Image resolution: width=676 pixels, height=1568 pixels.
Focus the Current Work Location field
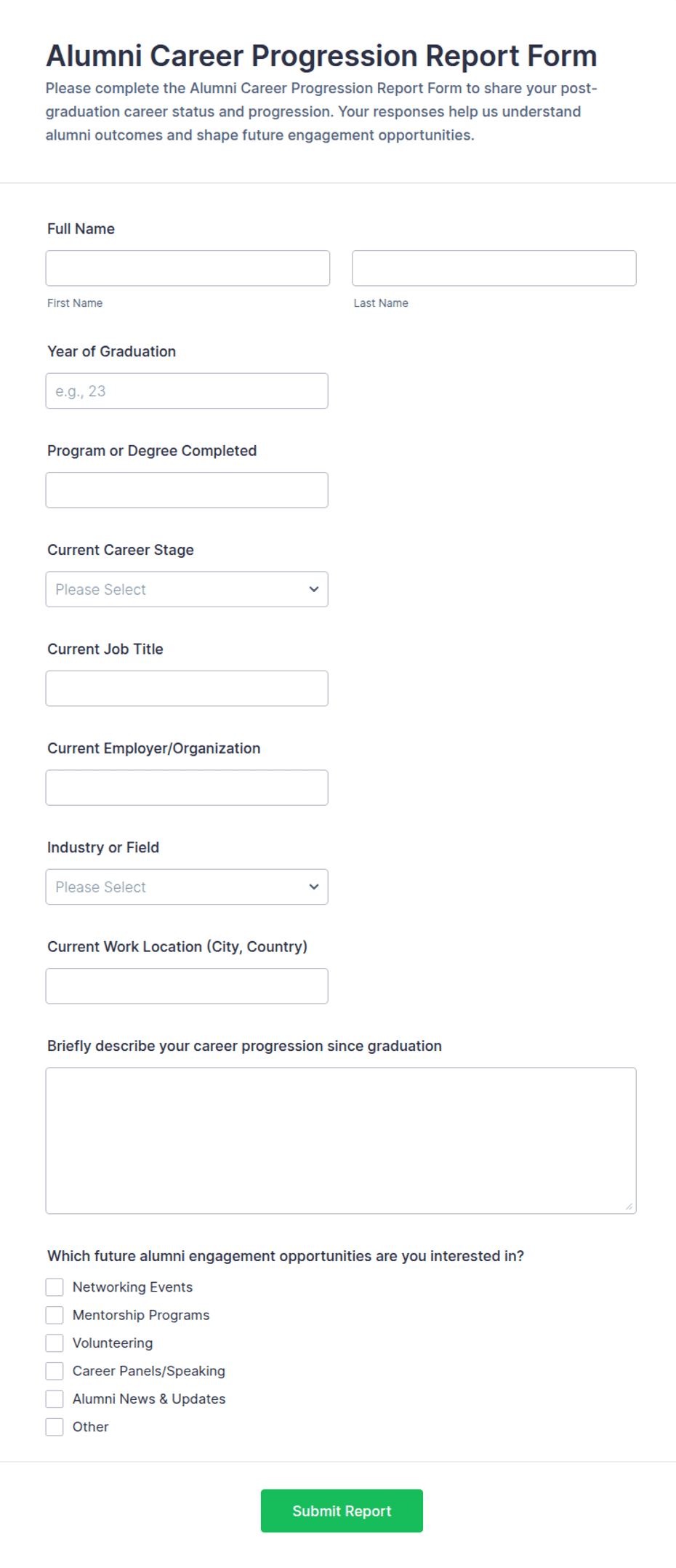(187, 986)
